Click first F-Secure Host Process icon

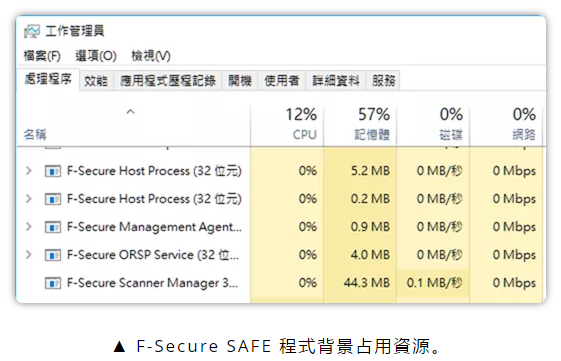[53, 171]
